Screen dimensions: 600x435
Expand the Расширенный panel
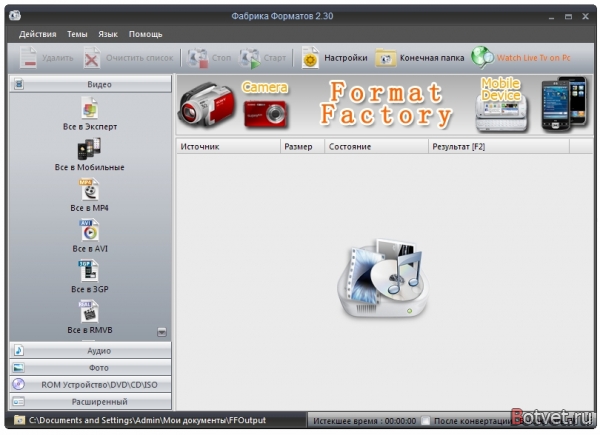pos(91,402)
